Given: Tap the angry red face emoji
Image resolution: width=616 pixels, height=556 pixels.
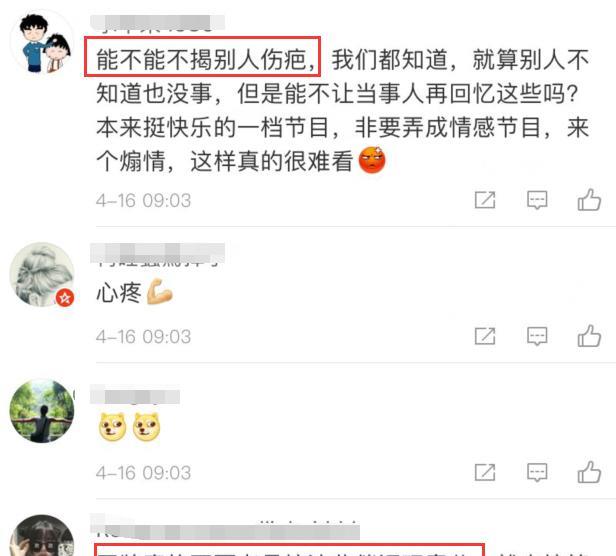Looking at the screenshot, I should (372, 160).
